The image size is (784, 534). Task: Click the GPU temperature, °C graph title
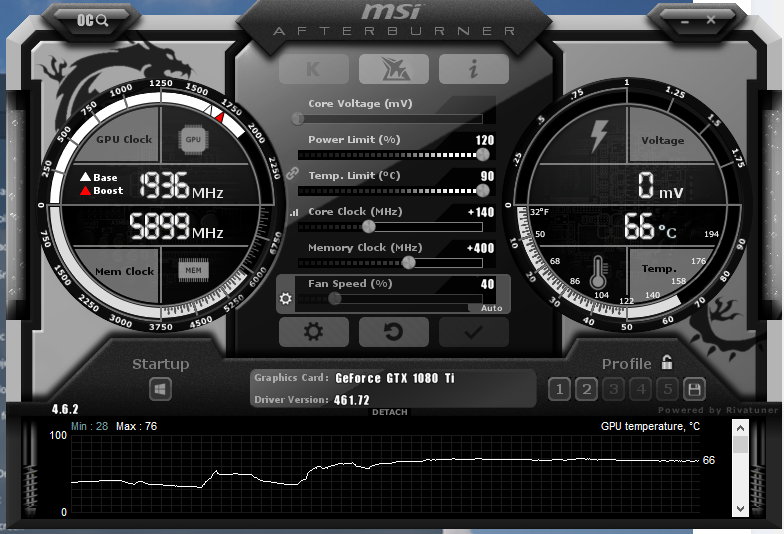coord(650,426)
